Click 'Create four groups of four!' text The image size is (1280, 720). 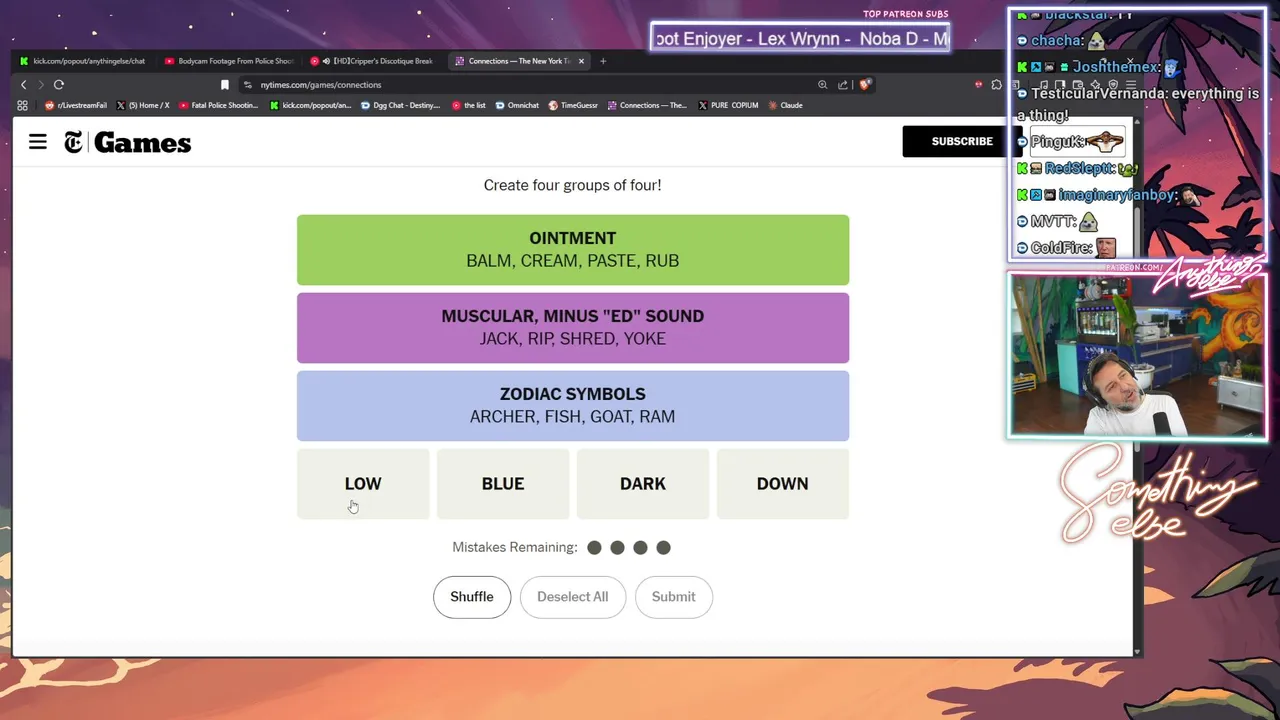pos(573,185)
